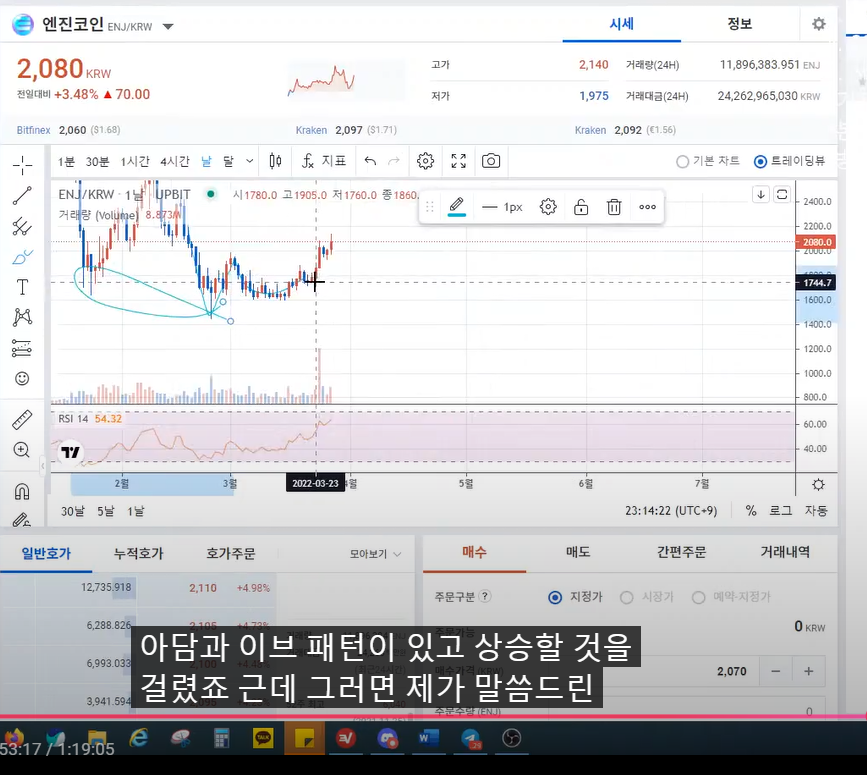
Task: Open the emoji icons tool
Action: pyautogui.click(x=22, y=378)
